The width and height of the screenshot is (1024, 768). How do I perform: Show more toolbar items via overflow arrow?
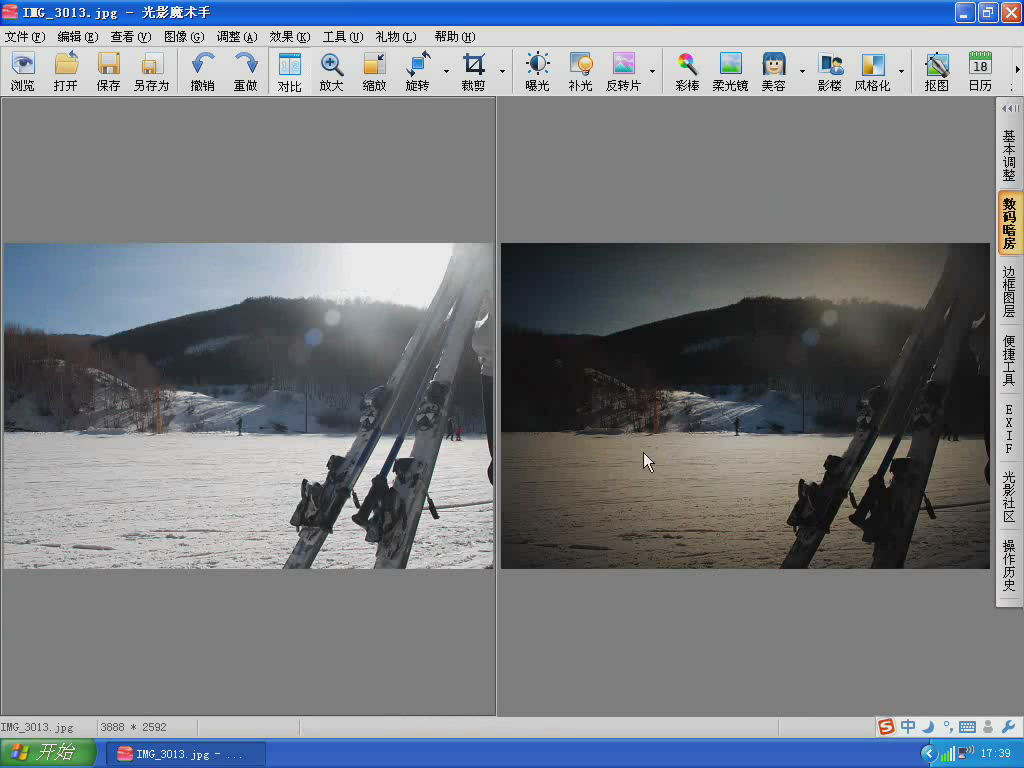click(1017, 70)
